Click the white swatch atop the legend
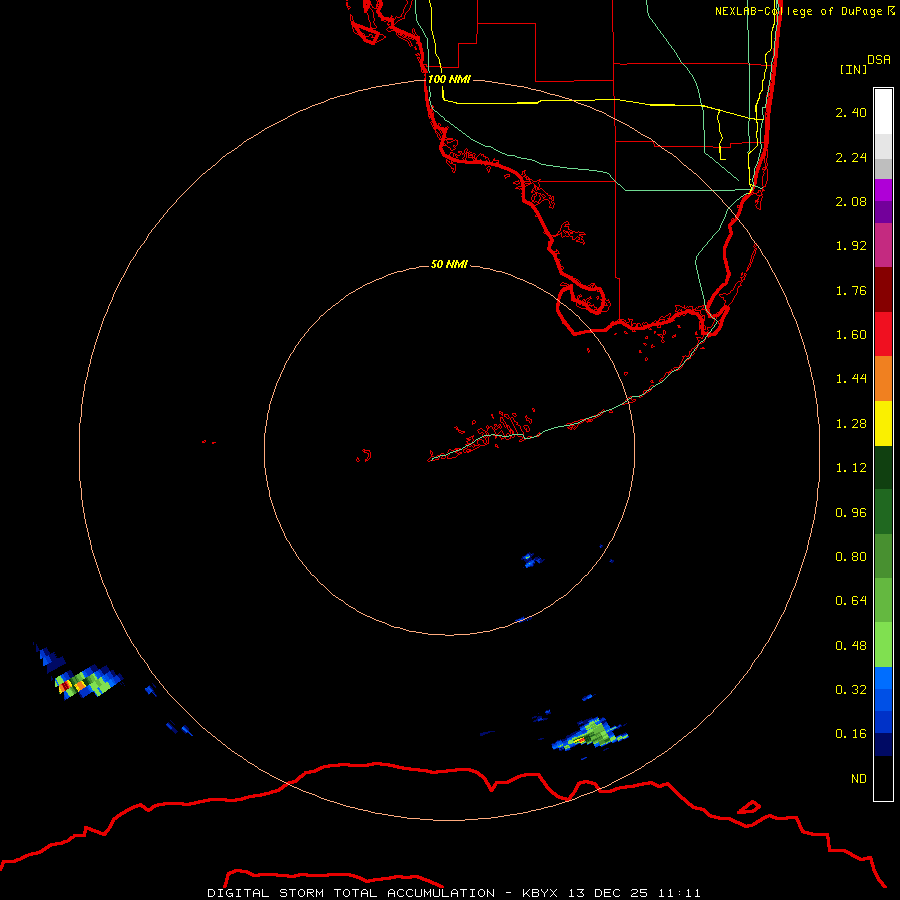 tap(883, 111)
